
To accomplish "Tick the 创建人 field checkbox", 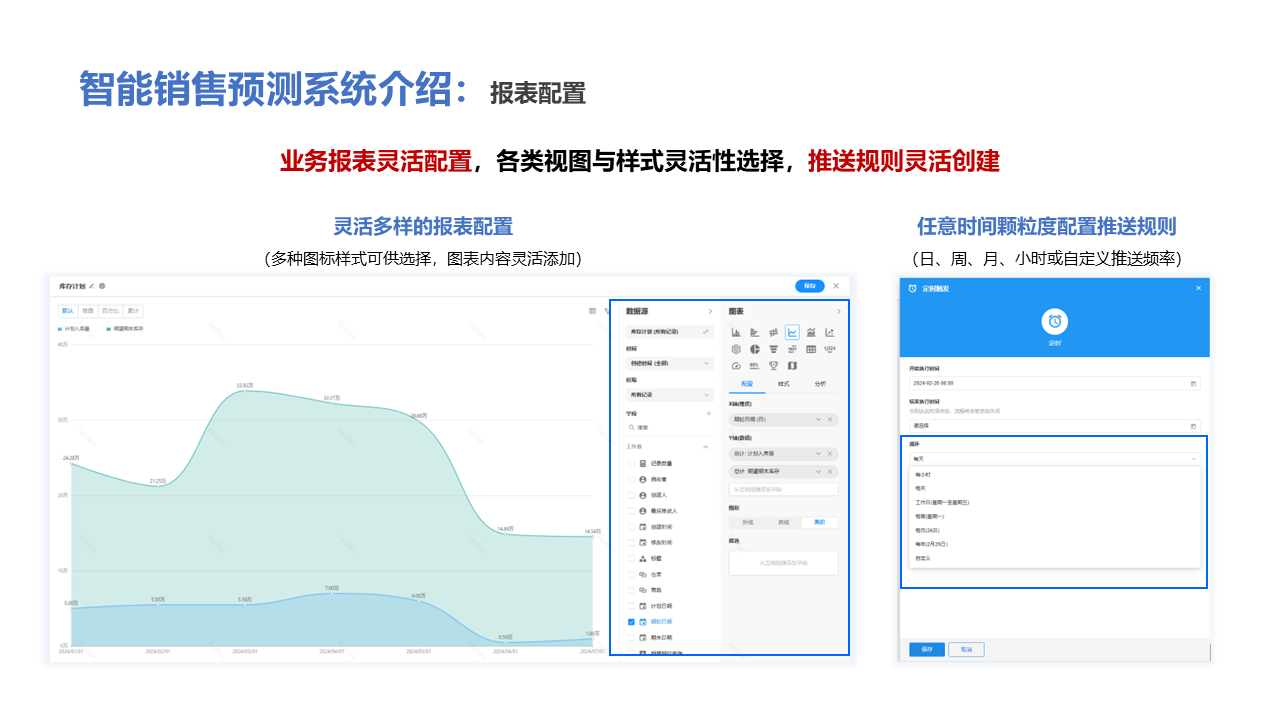I will pyautogui.click(x=631, y=495).
